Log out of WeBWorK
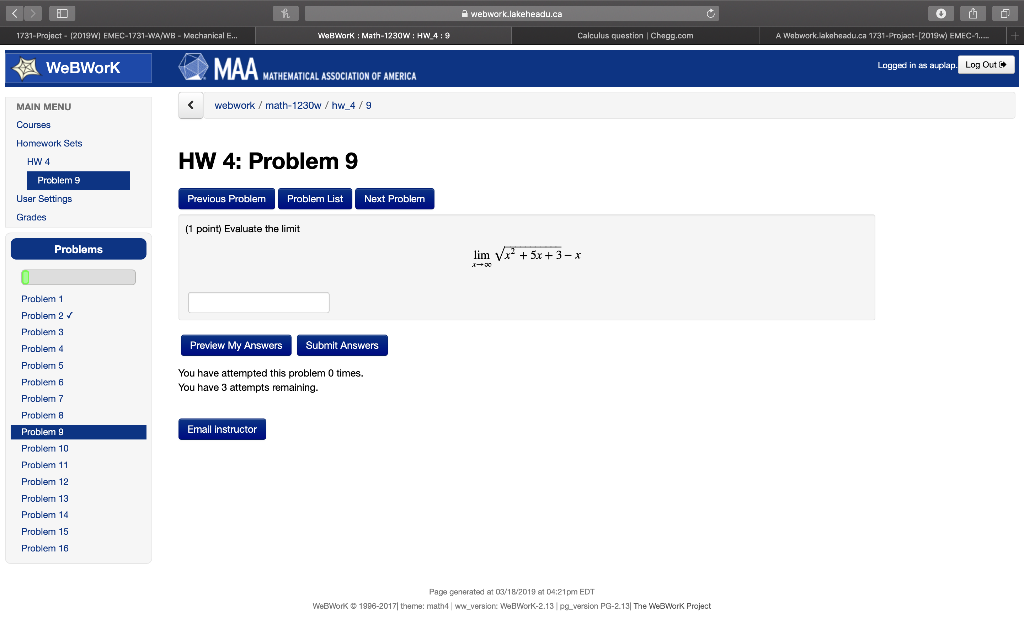Screen dimensions: 1024x640 point(986,64)
